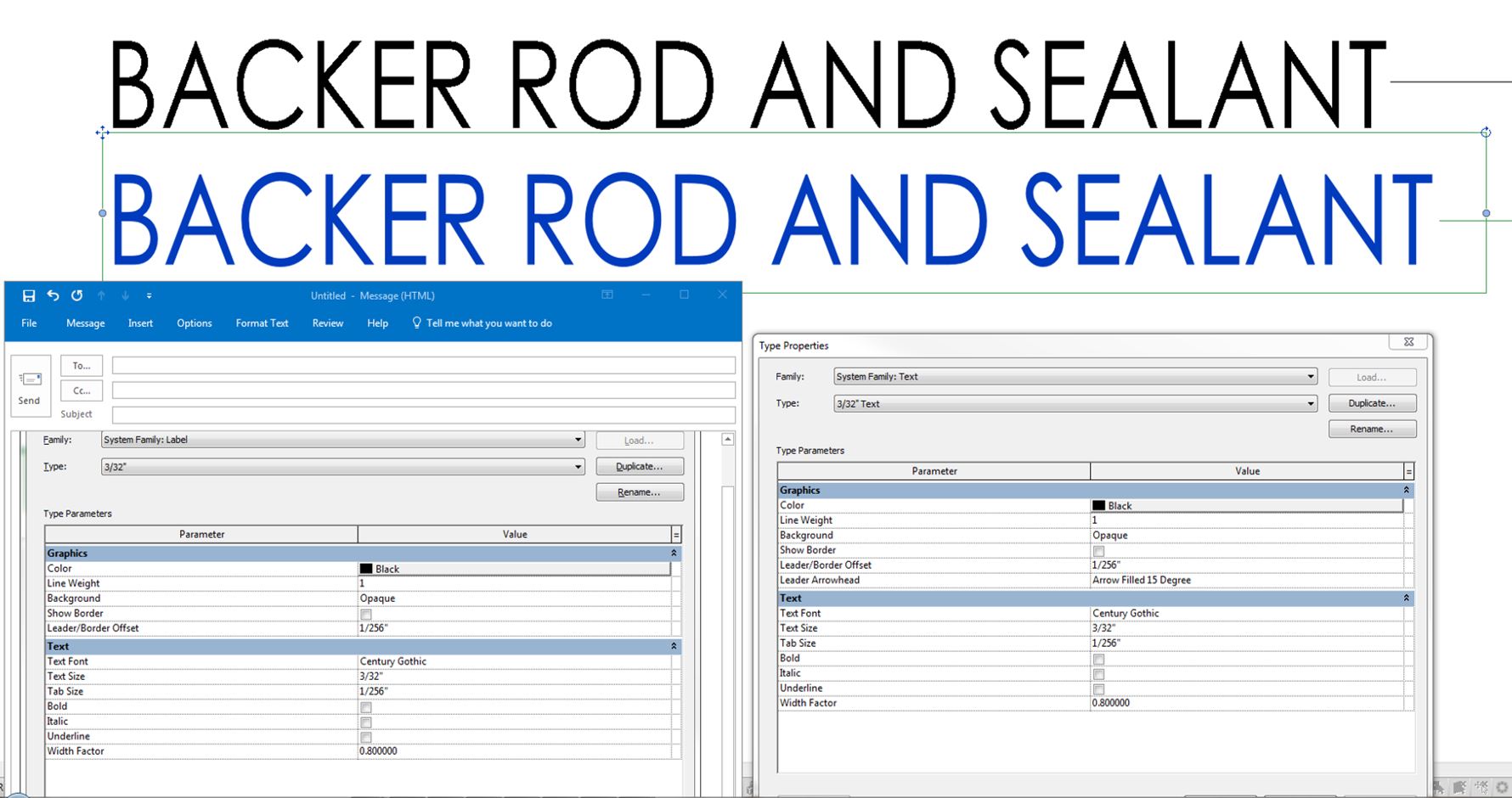Click the Black color swatch in the Label parameters
Screen dimensions: 1512x798
[x=366, y=569]
